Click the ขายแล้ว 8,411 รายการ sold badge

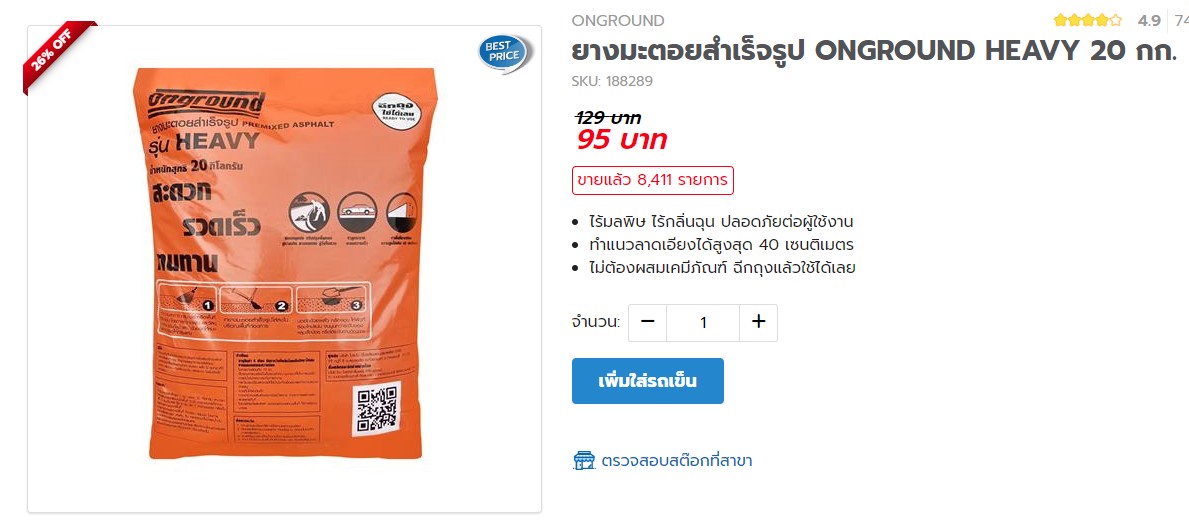(x=653, y=180)
